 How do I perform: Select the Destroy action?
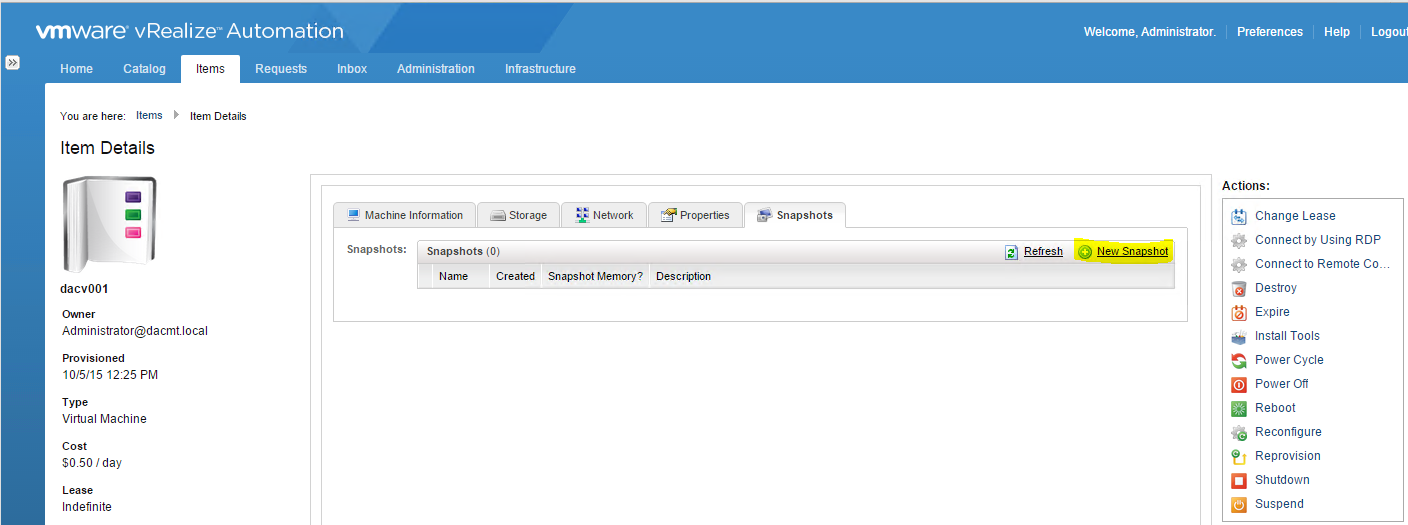tap(1276, 288)
